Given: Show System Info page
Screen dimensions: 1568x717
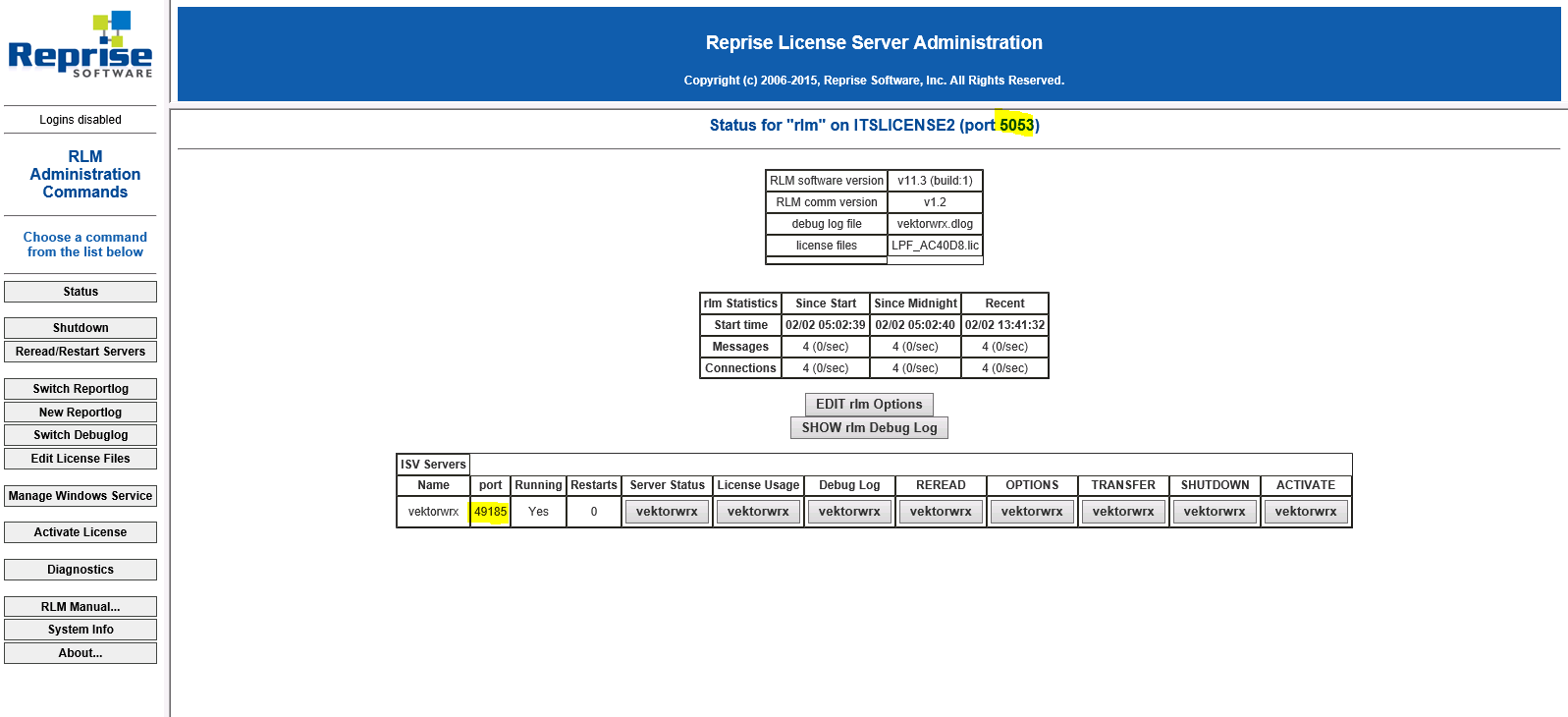Looking at the screenshot, I should (81, 630).
